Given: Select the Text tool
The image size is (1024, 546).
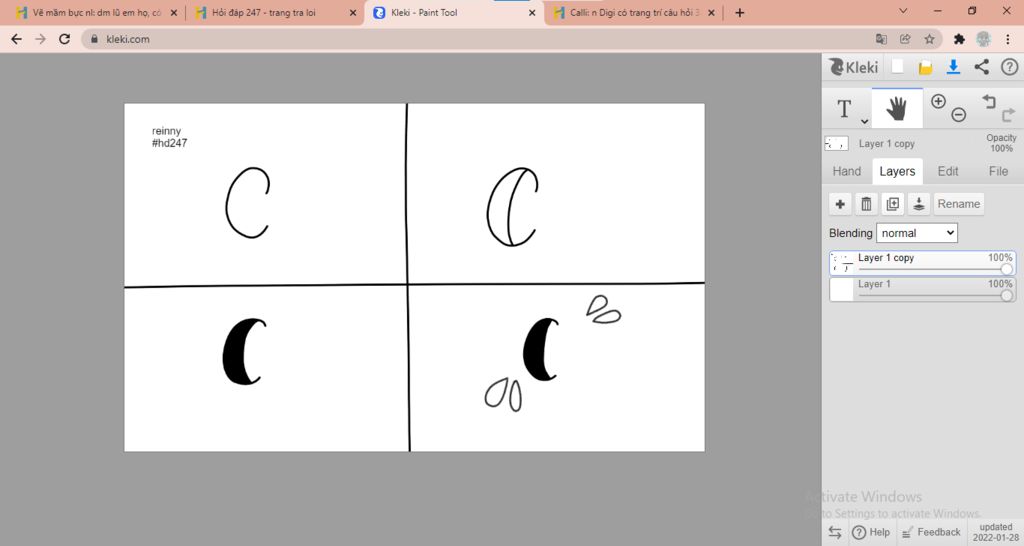Looking at the screenshot, I should click(844, 108).
